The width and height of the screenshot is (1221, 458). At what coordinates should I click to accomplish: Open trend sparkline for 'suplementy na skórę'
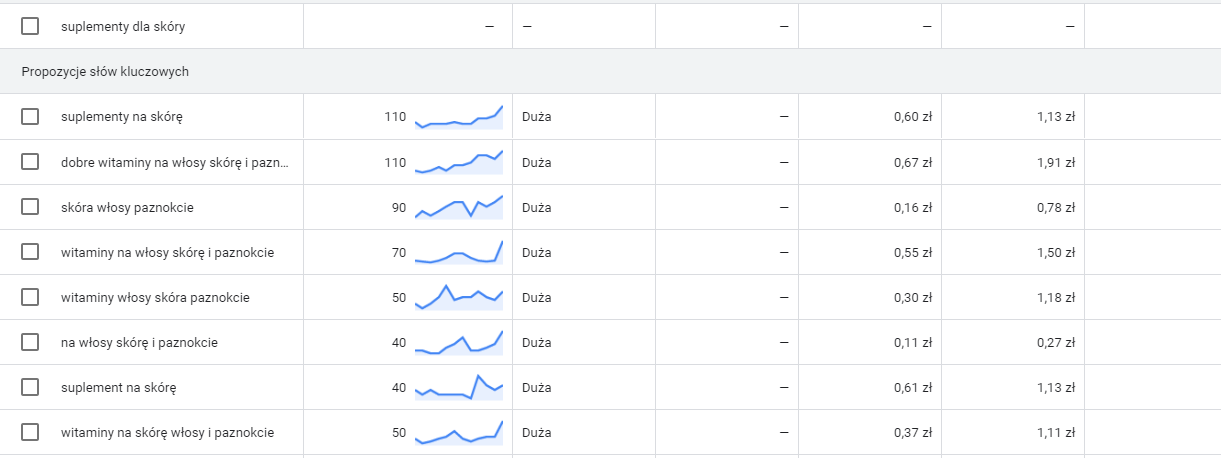(x=459, y=117)
